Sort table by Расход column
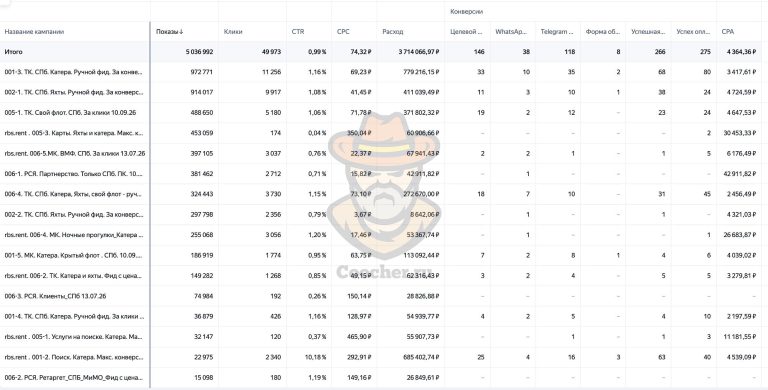Image resolution: width=768 pixels, height=390 pixels. click(393, 32)
